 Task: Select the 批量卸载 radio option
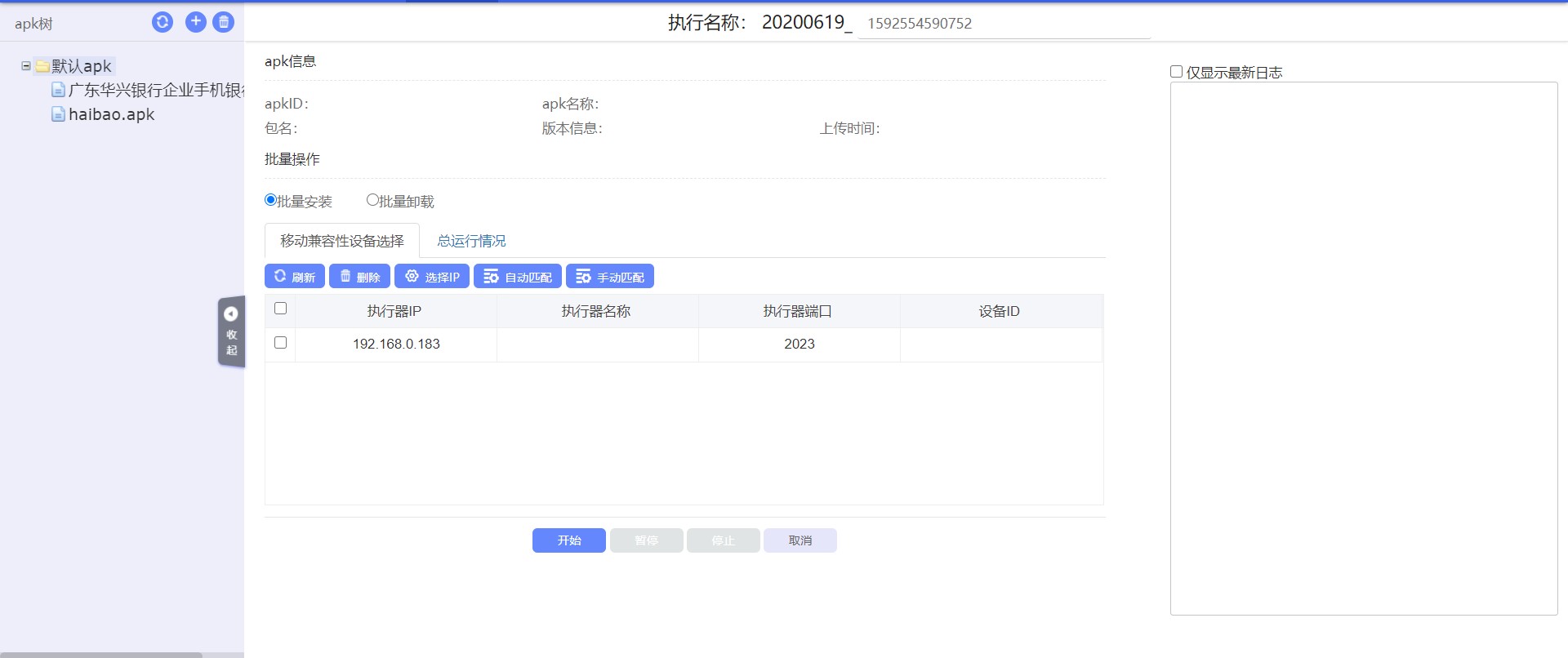372,200
